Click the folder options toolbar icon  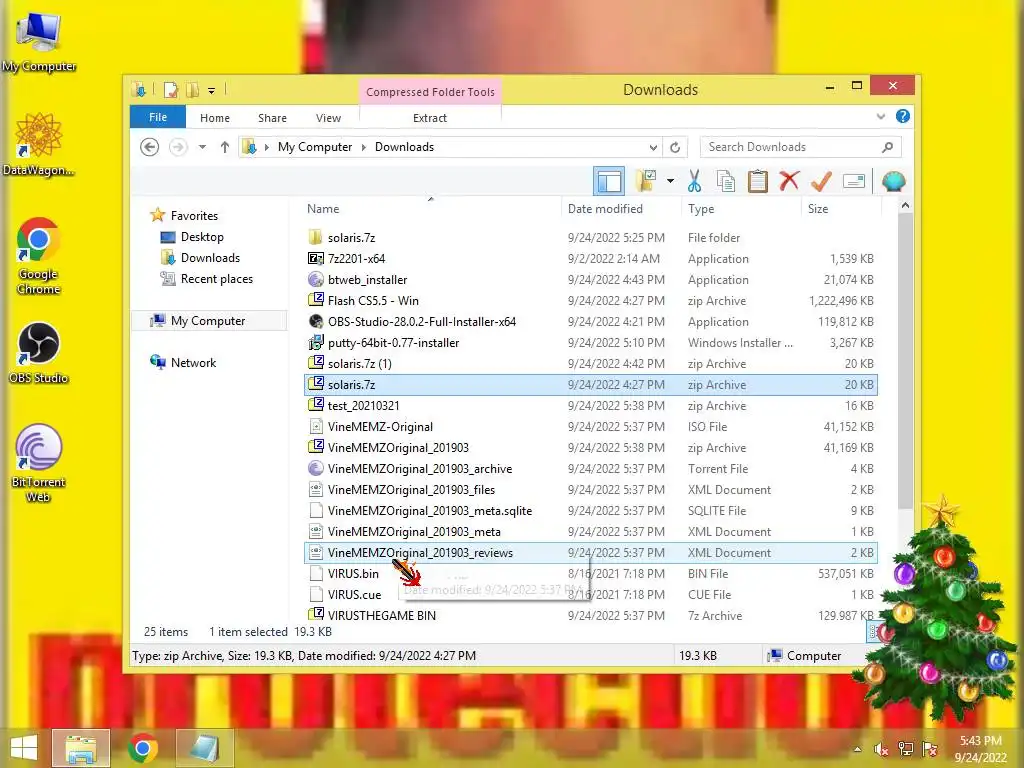pyautogui.click(x=646, y=182)
